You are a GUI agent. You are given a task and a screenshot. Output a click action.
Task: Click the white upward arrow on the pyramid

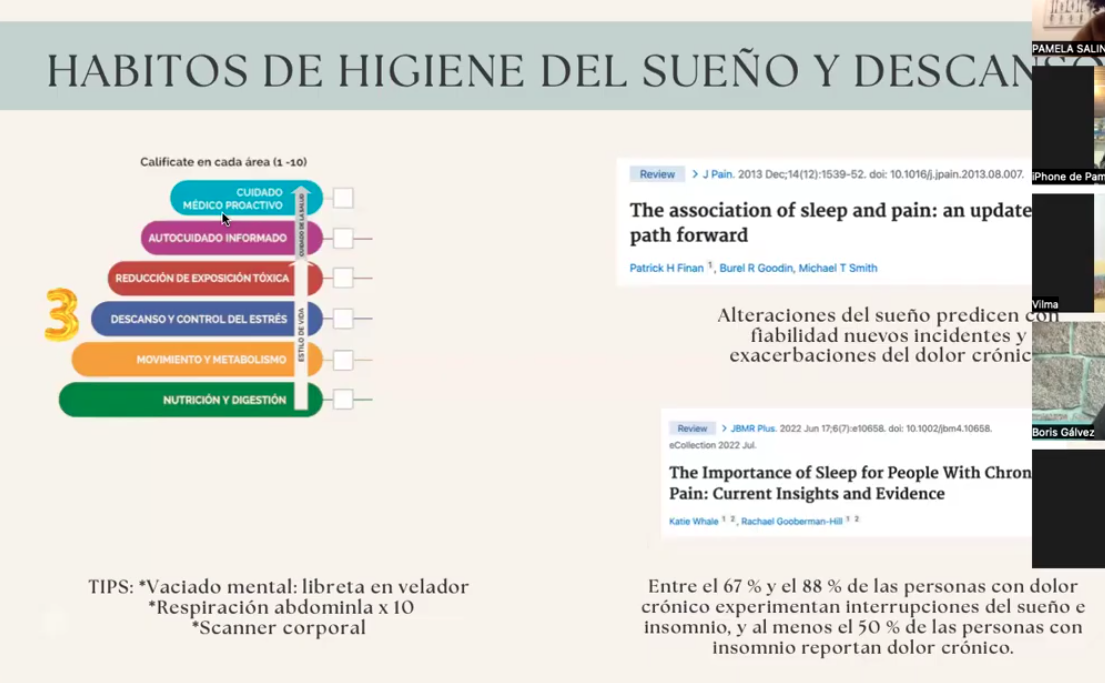(303, 290)
